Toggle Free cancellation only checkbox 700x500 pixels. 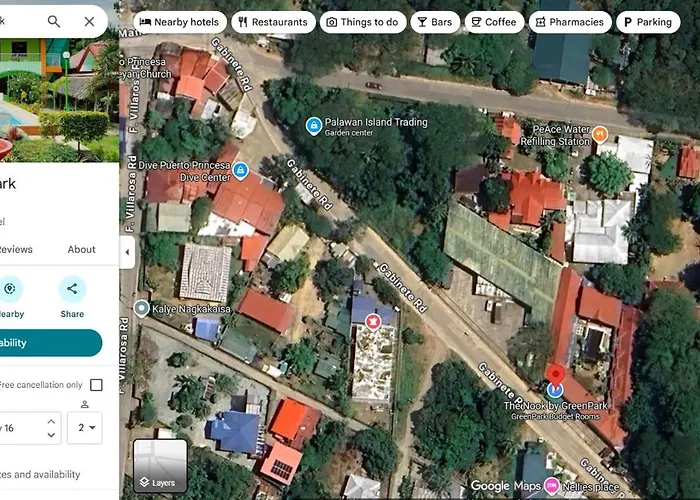(96, 385)
